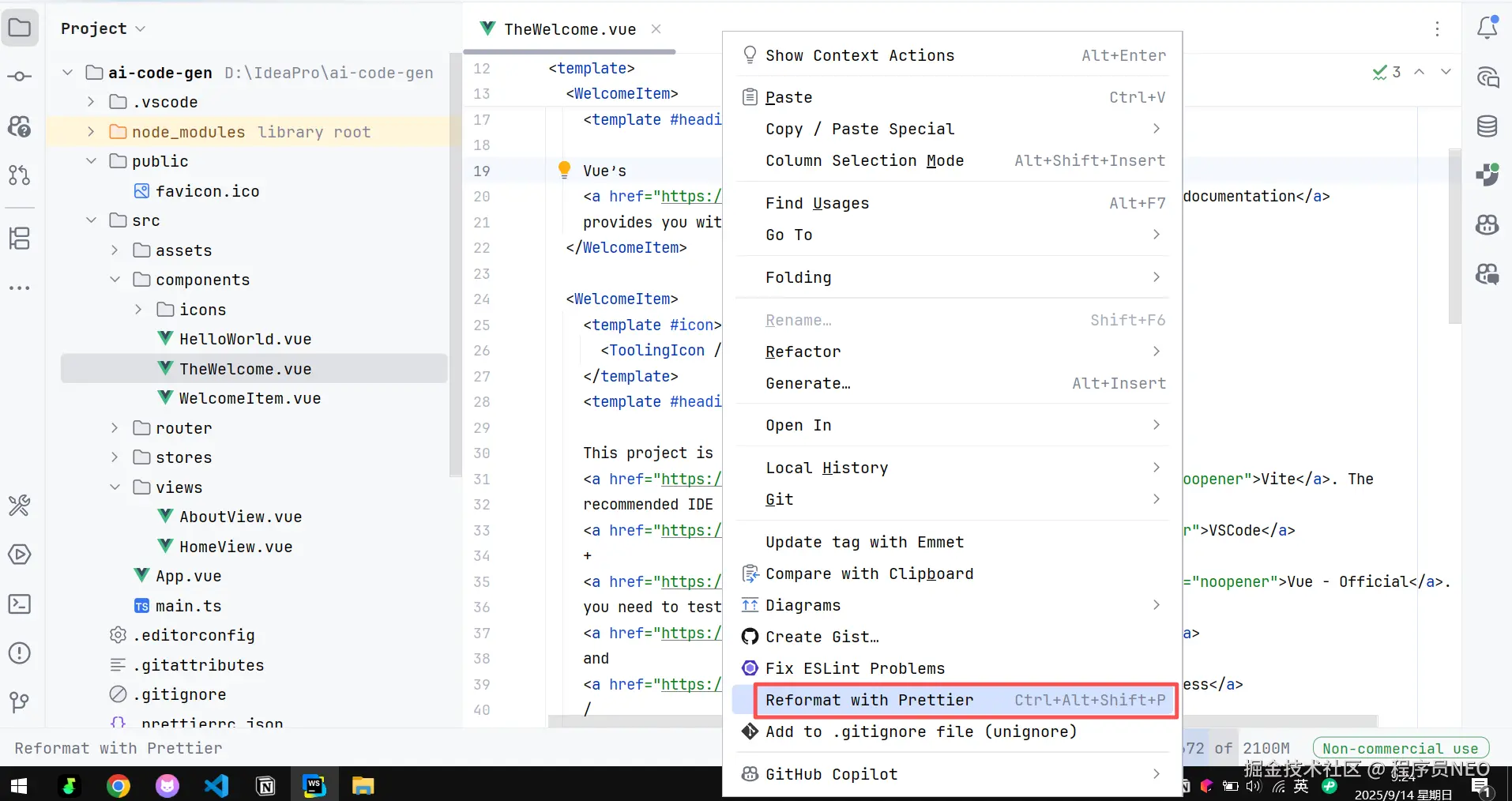Collapse the public folder

click(91, 161)
